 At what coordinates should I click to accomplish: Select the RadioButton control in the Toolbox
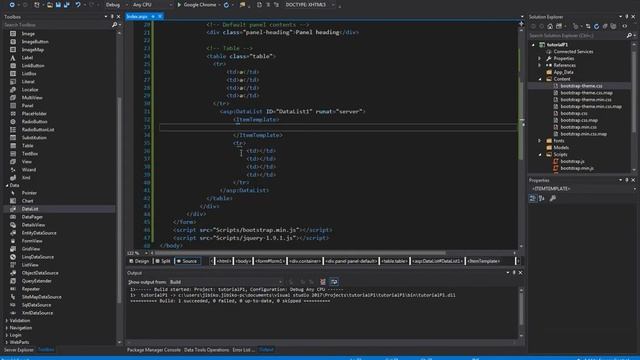click(x=34, y=122)
